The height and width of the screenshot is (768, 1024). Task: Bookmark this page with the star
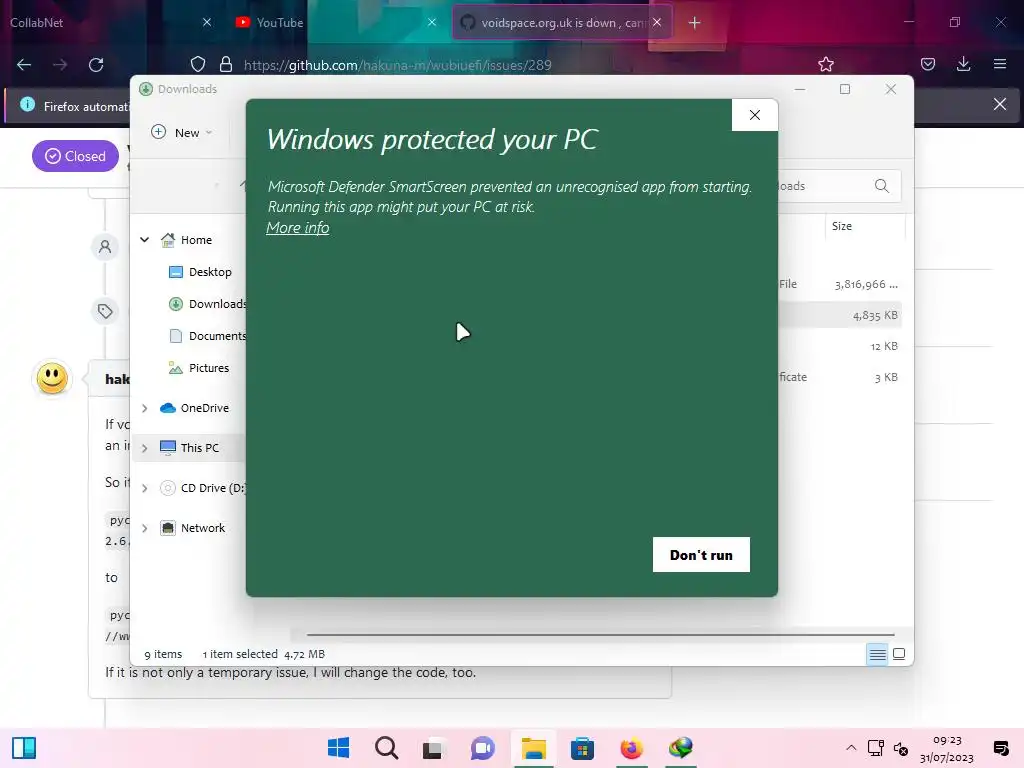[825, 64]
